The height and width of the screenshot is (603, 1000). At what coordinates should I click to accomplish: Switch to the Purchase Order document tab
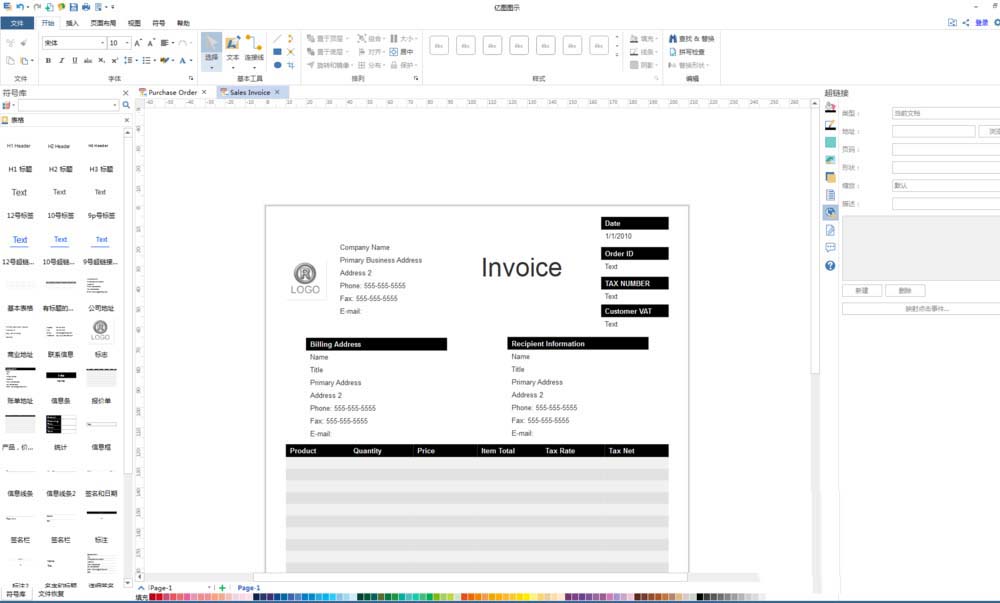172,92
